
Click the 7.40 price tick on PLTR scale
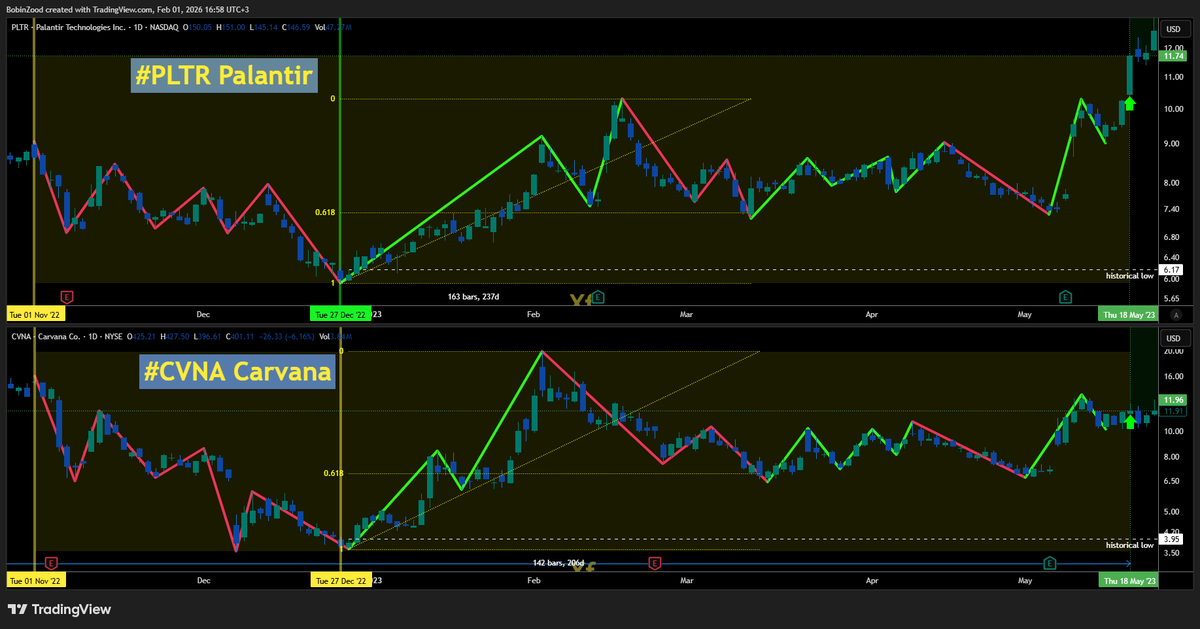pos(1172,209)
